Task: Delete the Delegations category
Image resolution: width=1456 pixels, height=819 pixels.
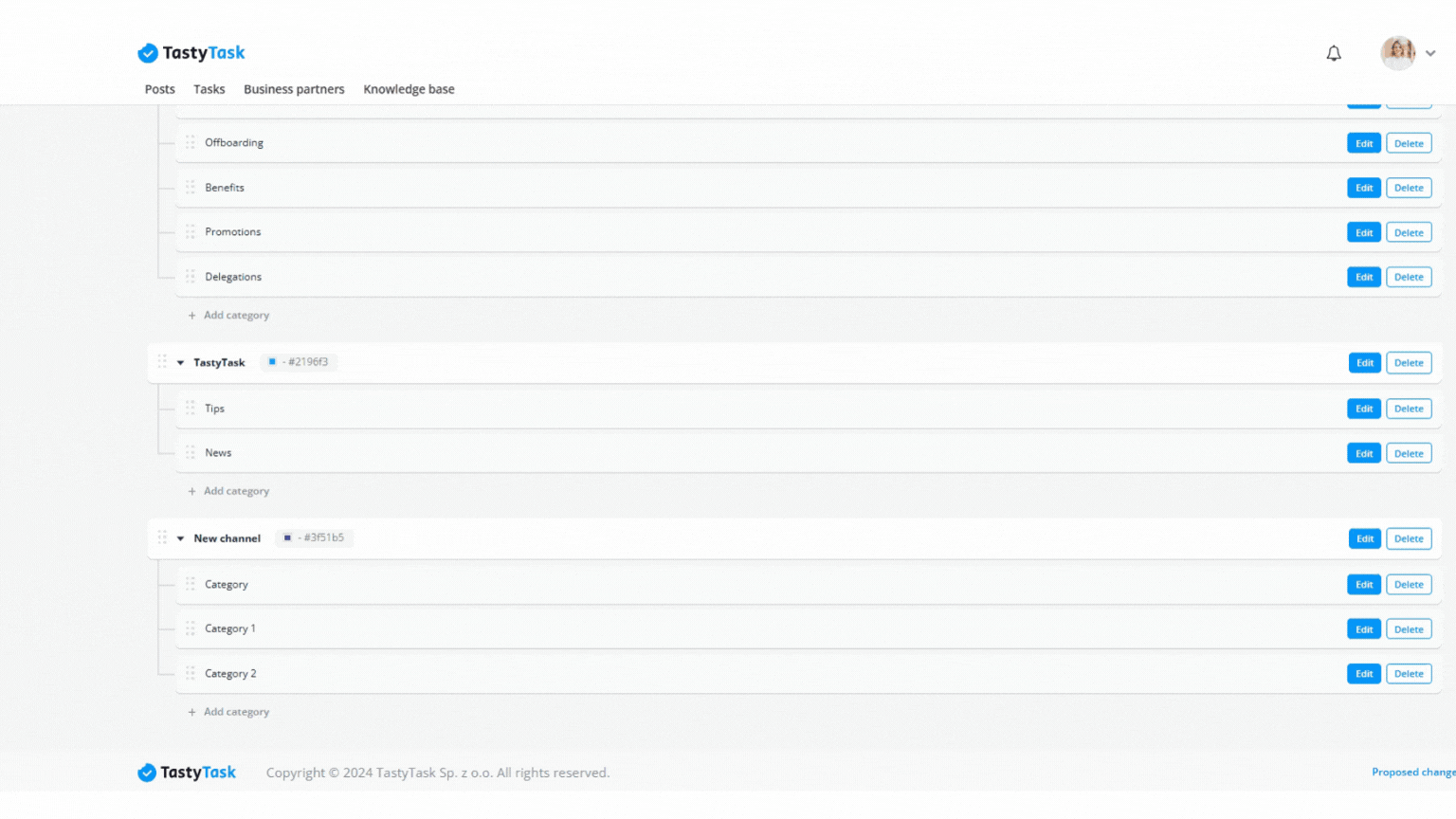Action: (1409, 277)
